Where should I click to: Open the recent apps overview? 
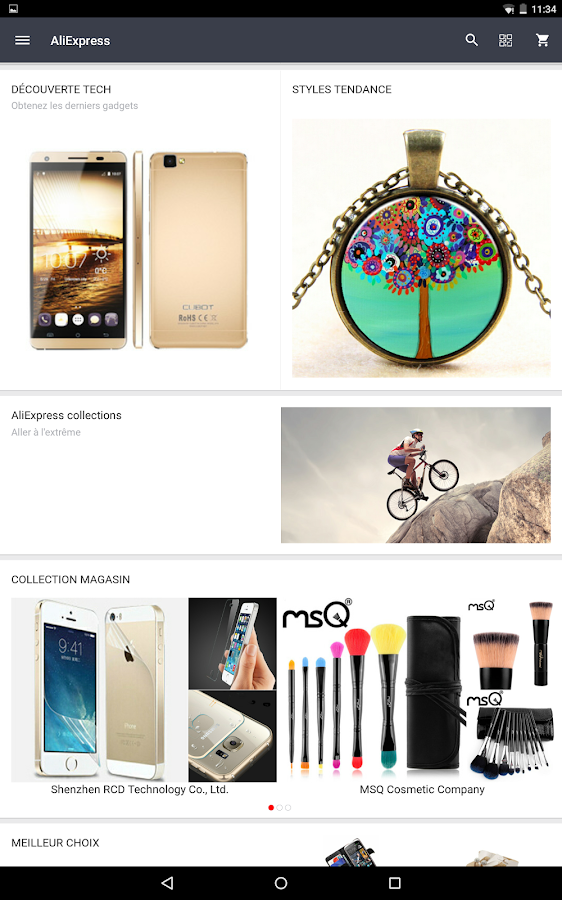[394, 883]
